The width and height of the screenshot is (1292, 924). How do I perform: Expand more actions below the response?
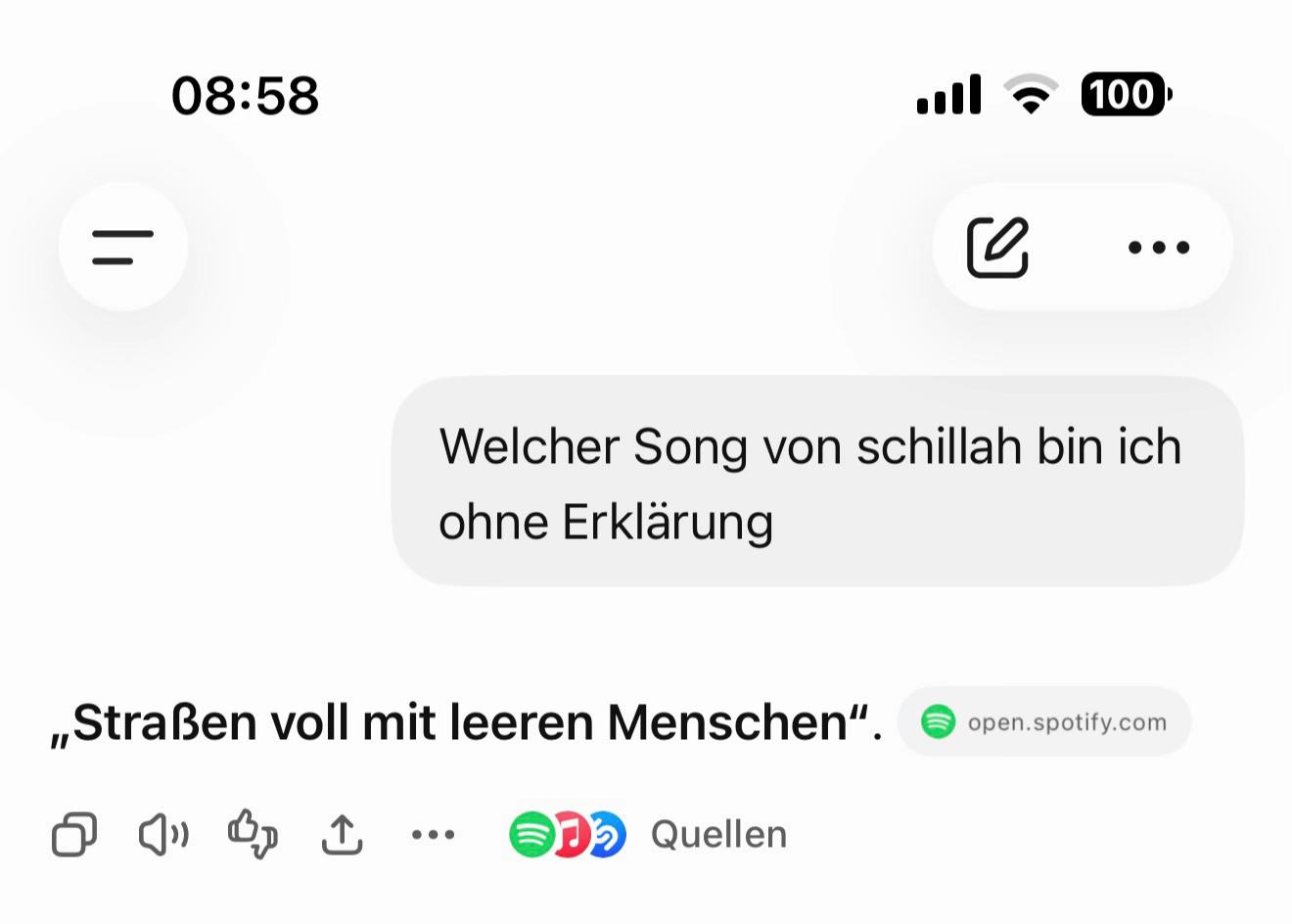[433, 835]
